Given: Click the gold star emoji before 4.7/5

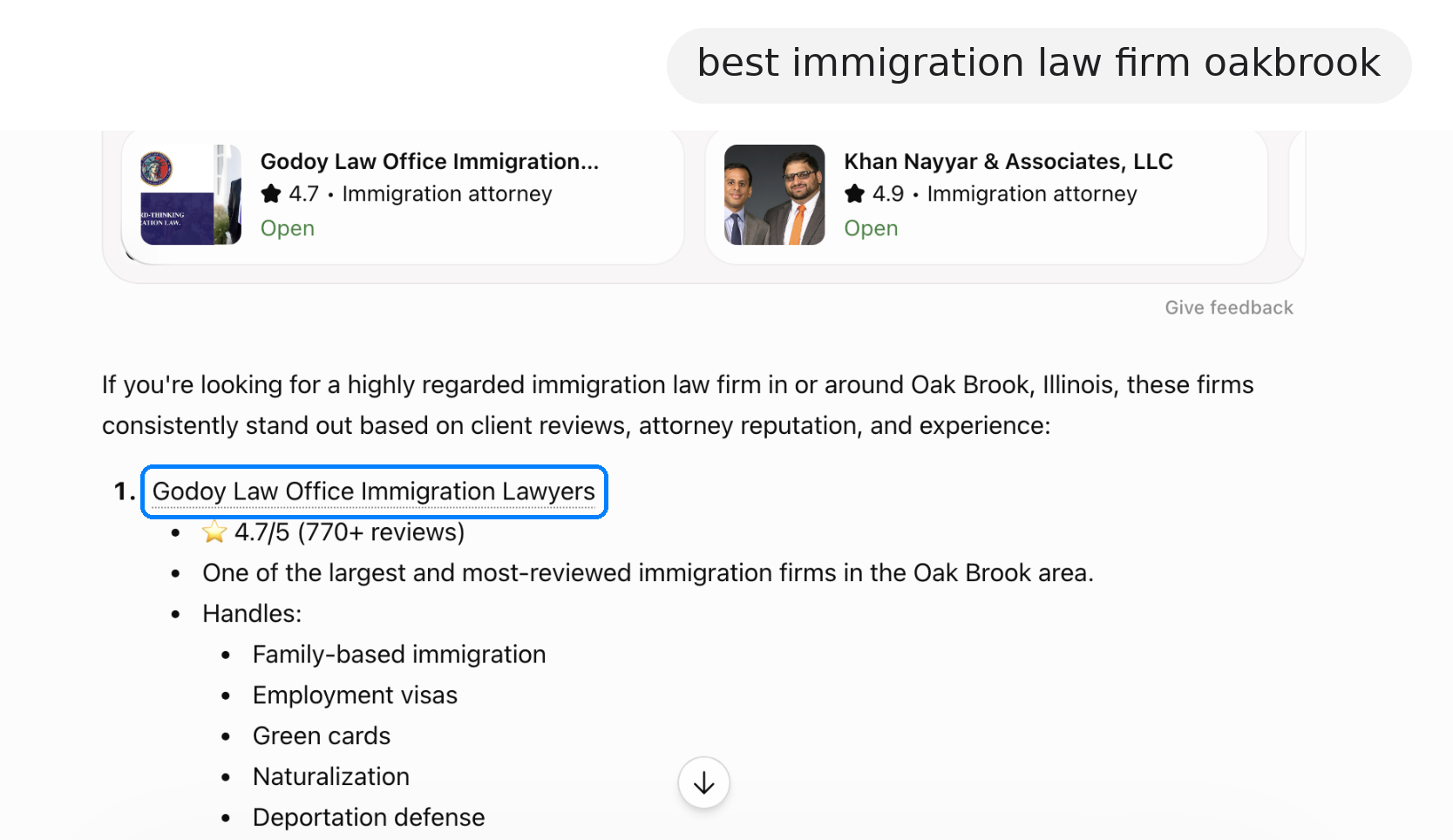Looking at the screenshot, I should coord(214,532).
